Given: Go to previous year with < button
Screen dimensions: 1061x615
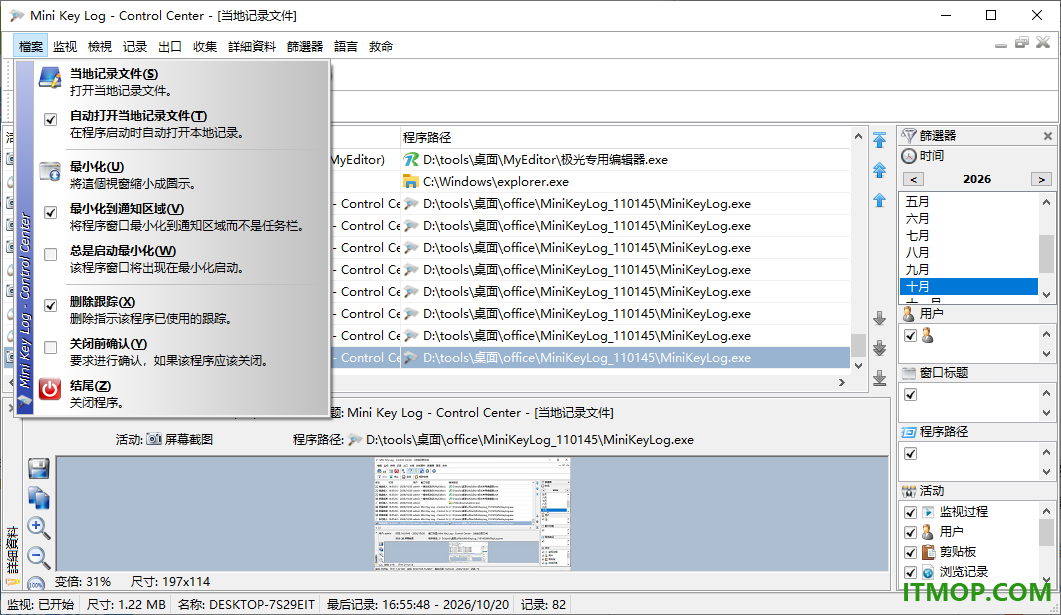Looking at the screenshot, I should coord(913,179).
